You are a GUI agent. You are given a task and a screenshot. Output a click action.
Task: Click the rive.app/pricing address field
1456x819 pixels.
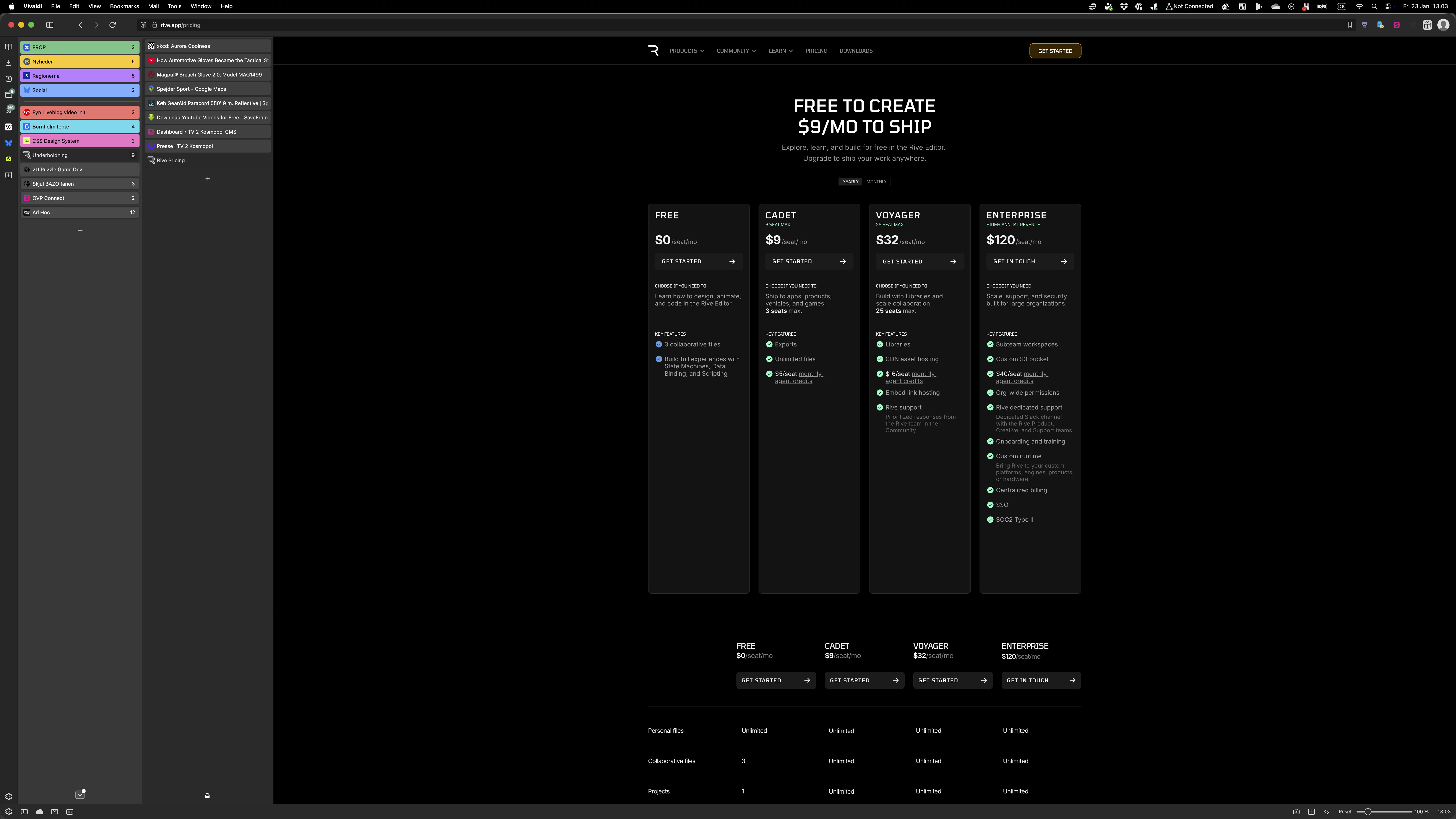(180, 25)
